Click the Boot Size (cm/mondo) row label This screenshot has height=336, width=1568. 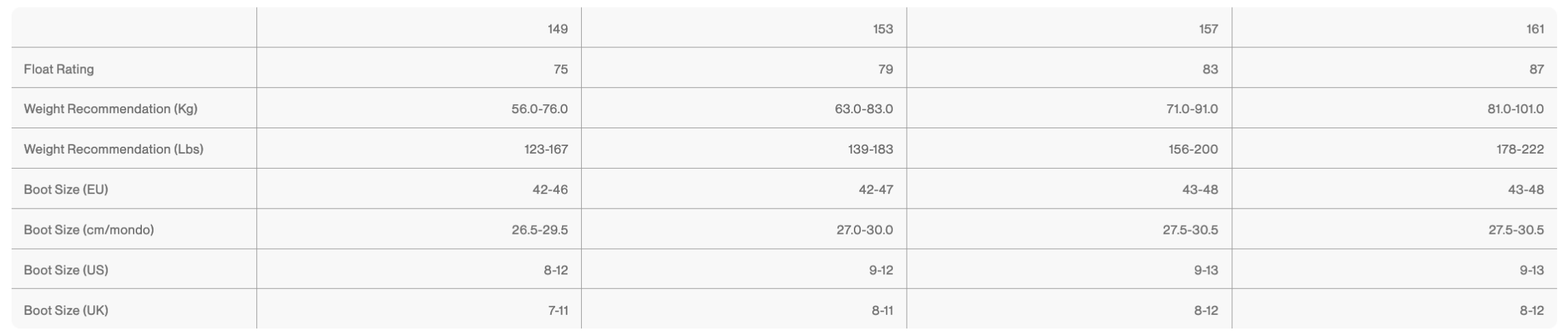click(x=89, y=230)
